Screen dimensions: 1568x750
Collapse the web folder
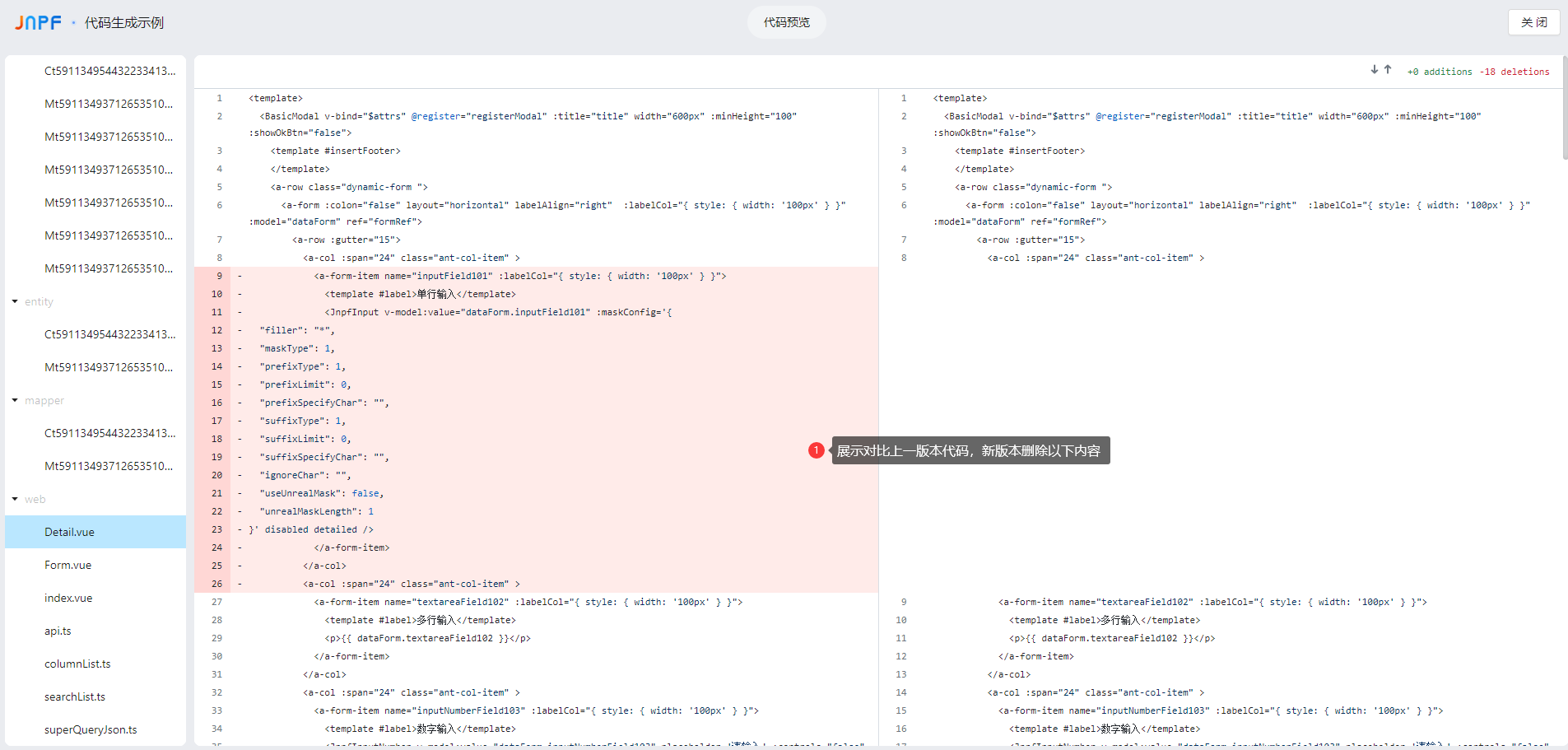coord(15,499)
